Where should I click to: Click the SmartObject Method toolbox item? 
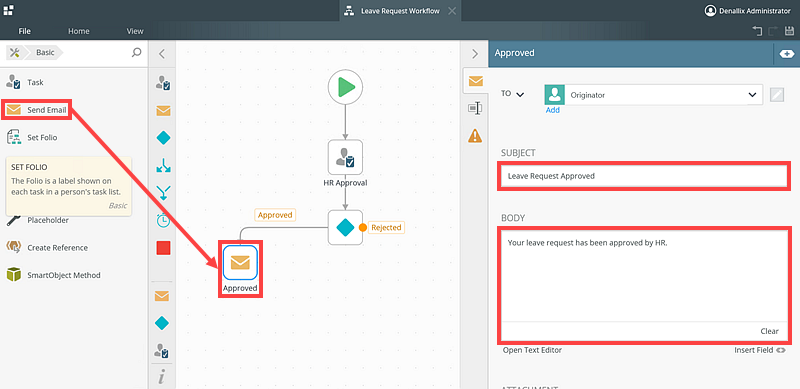[x=54, y=275]
